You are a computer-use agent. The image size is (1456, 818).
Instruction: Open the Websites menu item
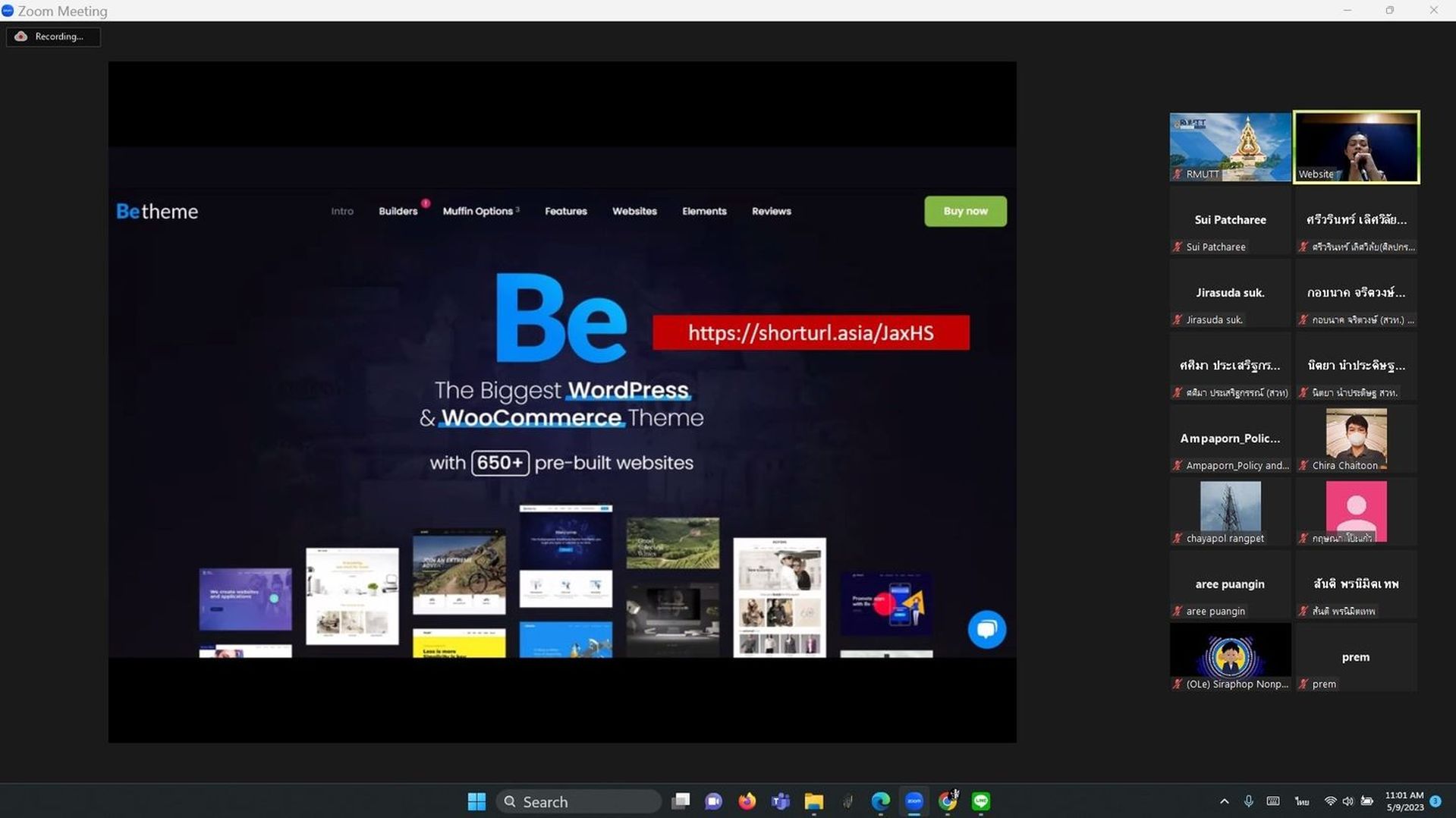[x=634, y=211]
